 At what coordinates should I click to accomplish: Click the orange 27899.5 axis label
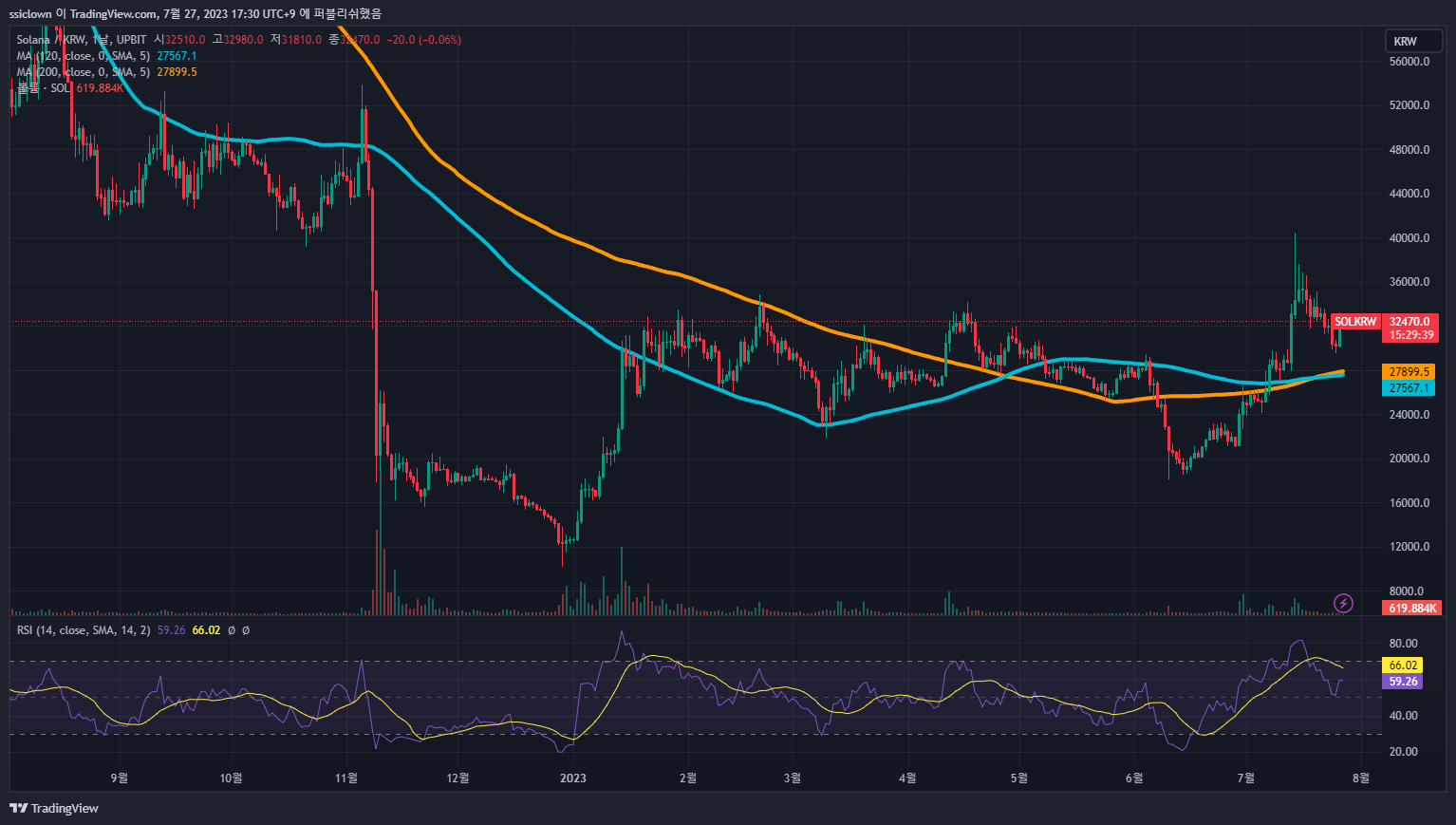1409,372
